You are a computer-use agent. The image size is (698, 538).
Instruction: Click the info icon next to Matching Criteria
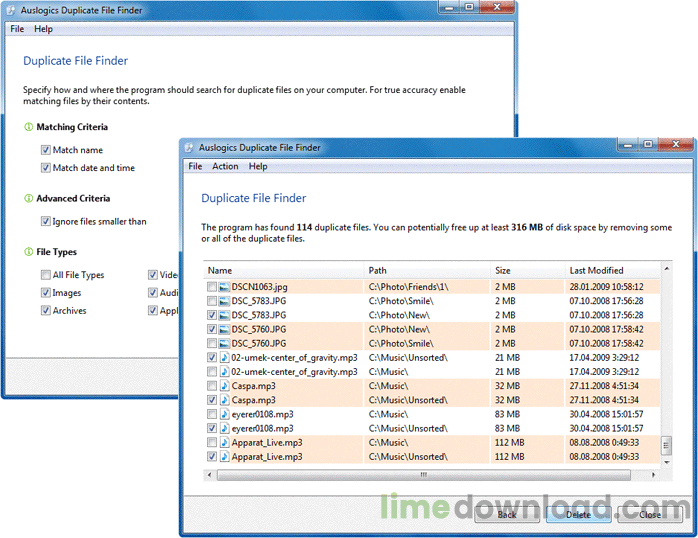[28, 127]
